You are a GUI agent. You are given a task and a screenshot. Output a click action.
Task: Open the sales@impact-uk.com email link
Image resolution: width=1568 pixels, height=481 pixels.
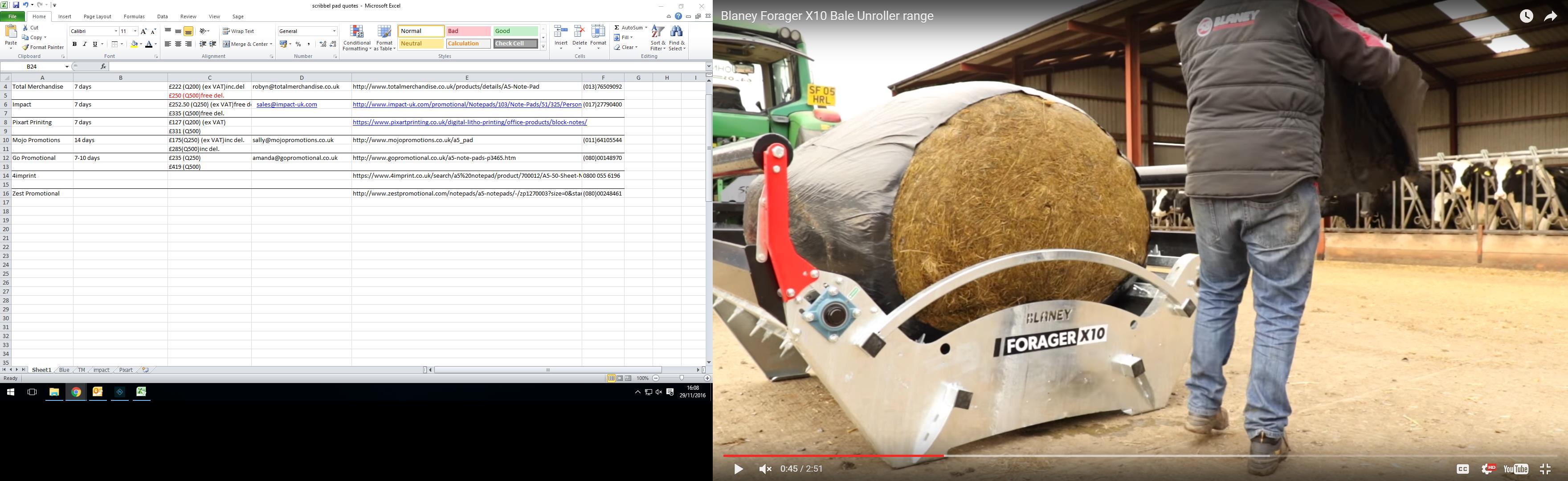[287, 105]
